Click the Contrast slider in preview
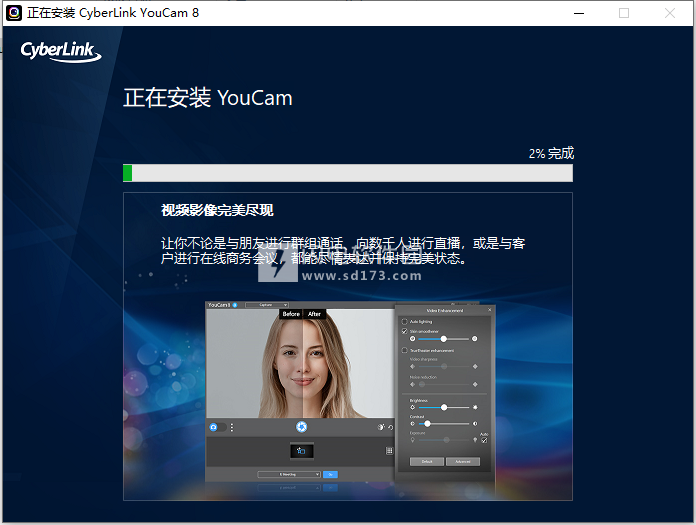 pyautogui.click(x=443, y=423)
